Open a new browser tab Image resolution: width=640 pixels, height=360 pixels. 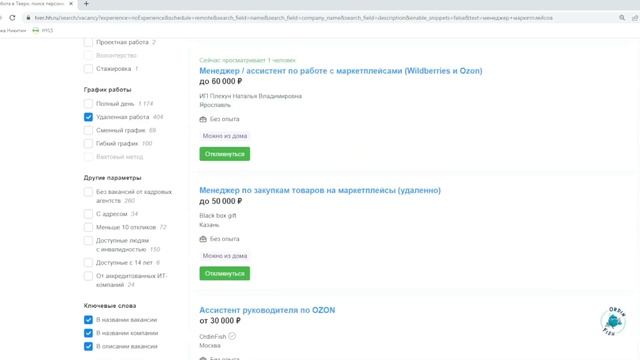coord(86,4)
